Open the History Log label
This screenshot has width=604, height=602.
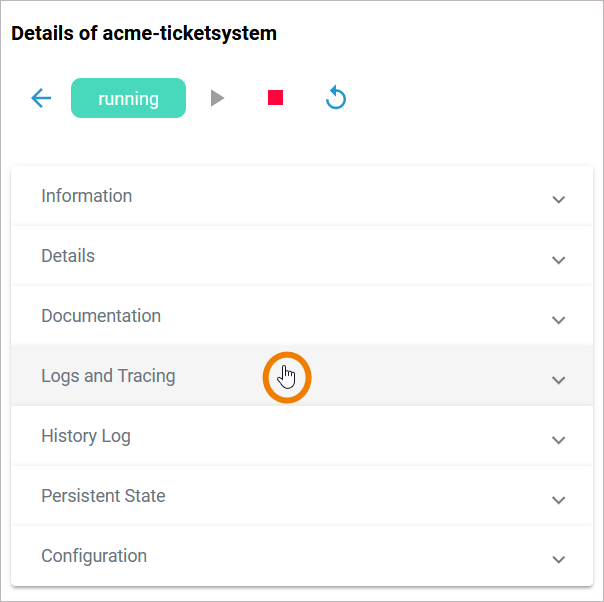(x=86, y=436)
